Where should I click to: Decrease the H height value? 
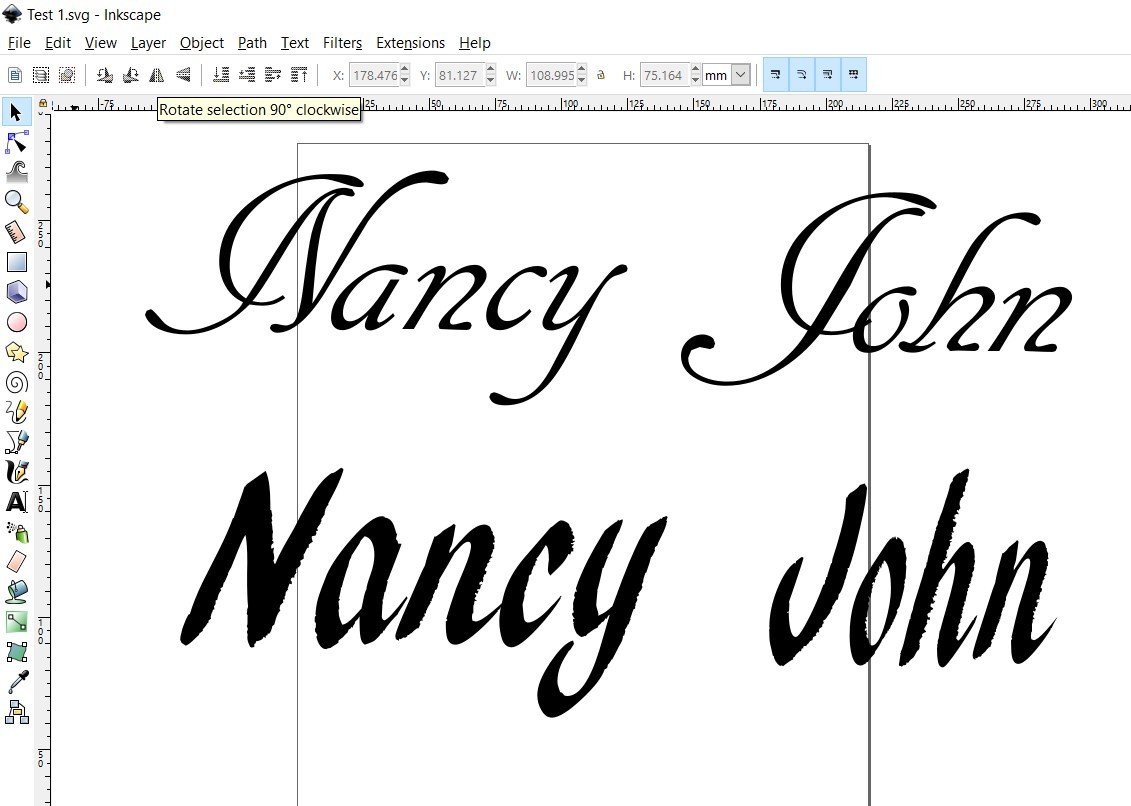click(x=695, y=79)
